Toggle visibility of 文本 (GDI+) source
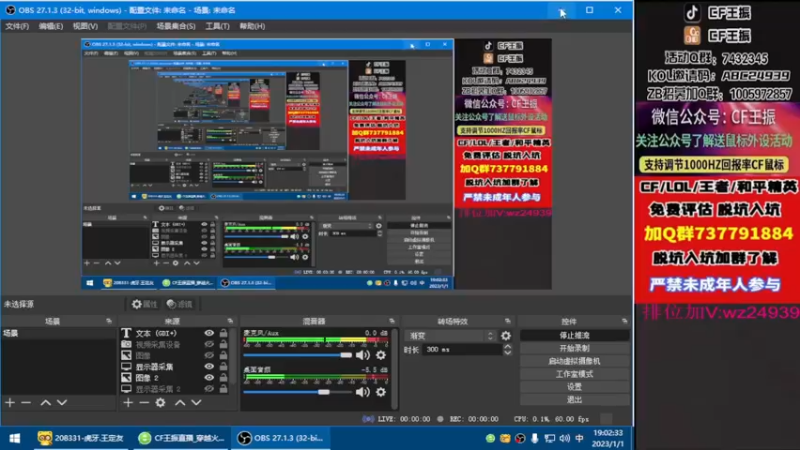This screenshot has width=800, height=450. pyautogui.click(x=209, y=333)
